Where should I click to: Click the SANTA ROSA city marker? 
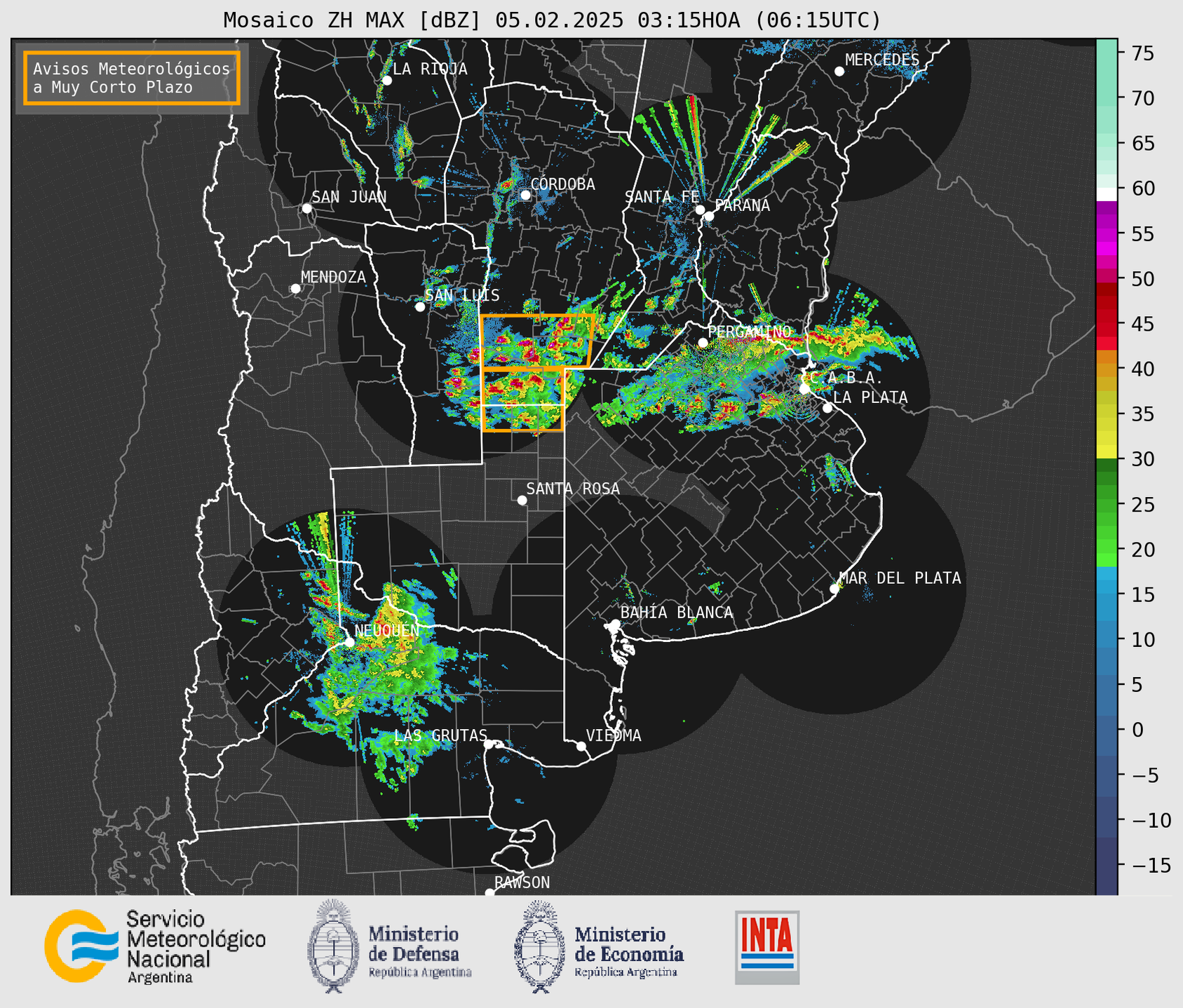[x=522, y=500]
